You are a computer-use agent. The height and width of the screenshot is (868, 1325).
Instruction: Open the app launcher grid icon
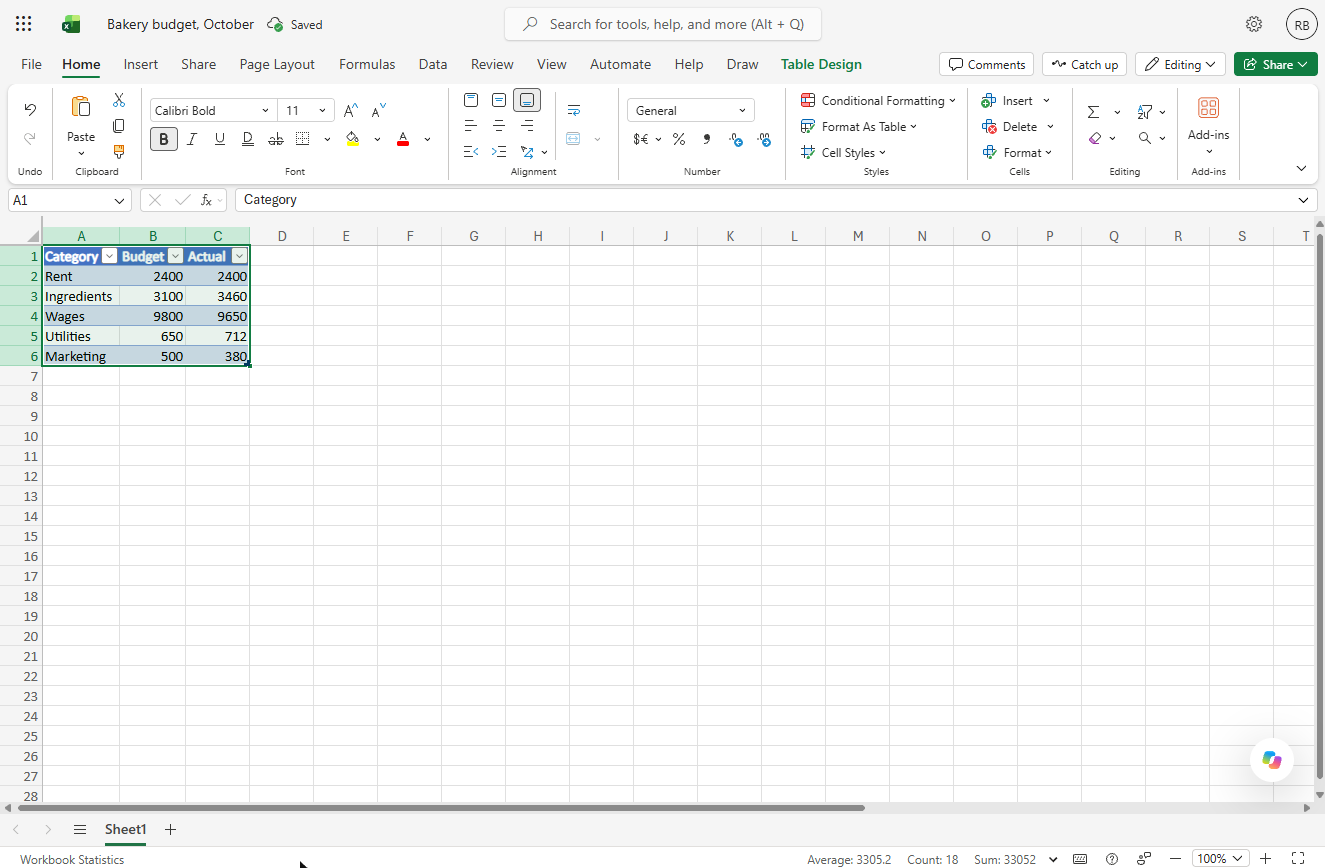[24, 24]
